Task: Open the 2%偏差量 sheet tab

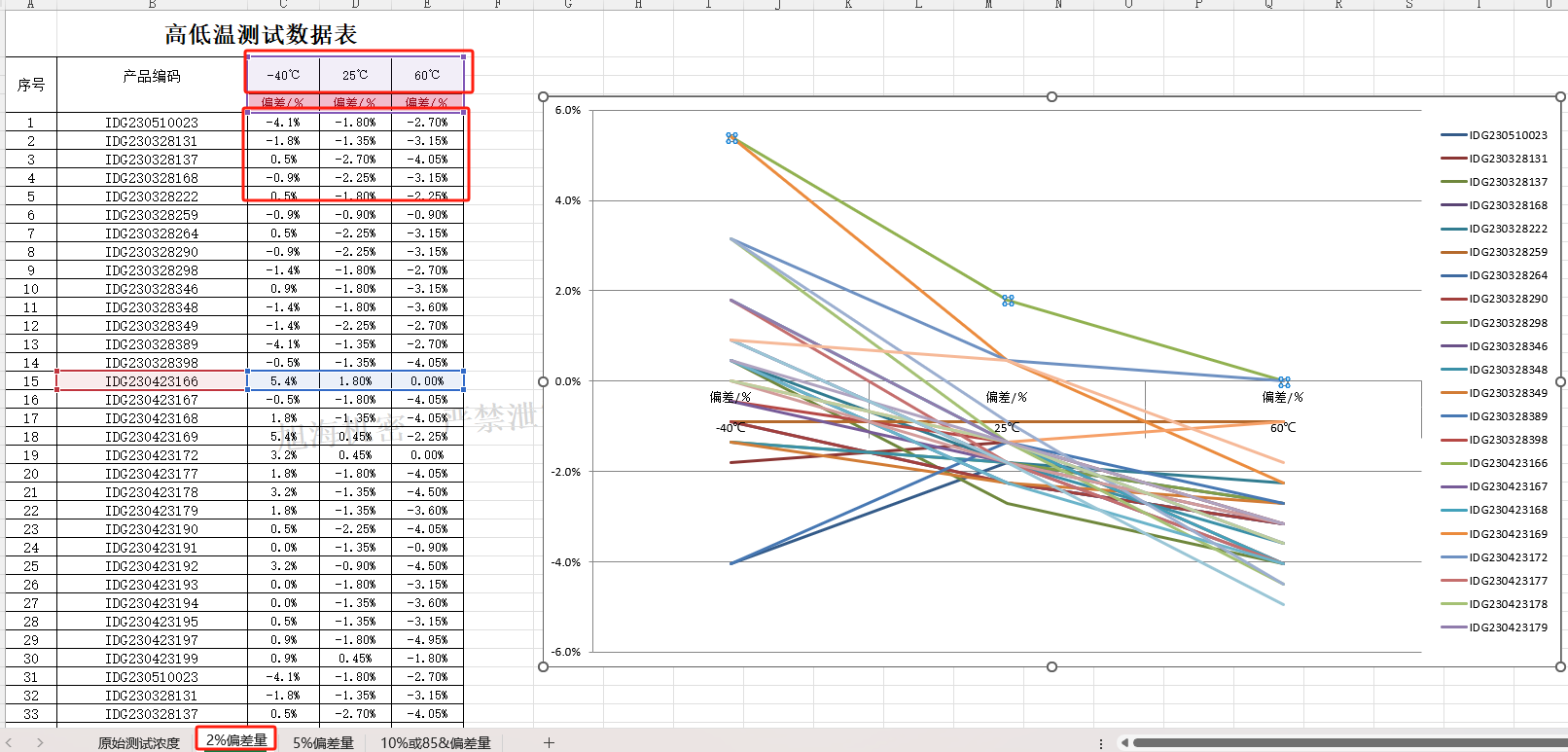Action: click(x=236, y=740)
